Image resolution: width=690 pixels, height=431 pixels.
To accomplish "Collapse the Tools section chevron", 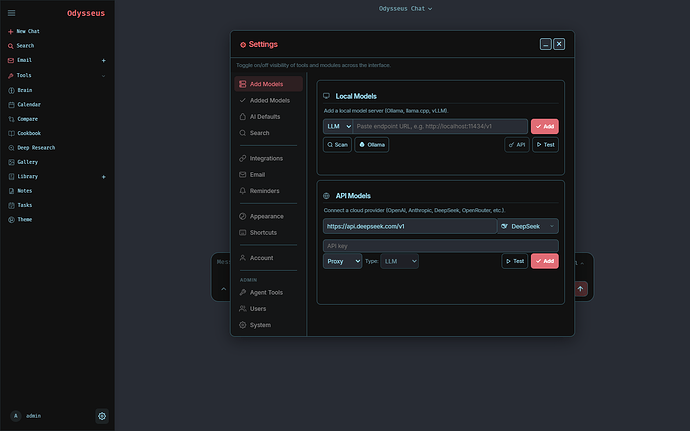I will (x=103, y=76).
